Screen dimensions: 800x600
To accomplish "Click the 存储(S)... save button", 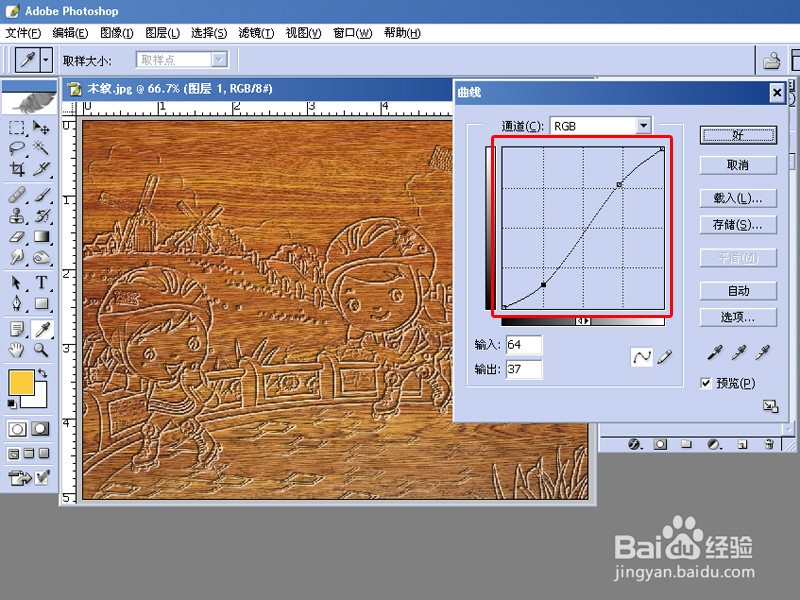I will point(738,225).
